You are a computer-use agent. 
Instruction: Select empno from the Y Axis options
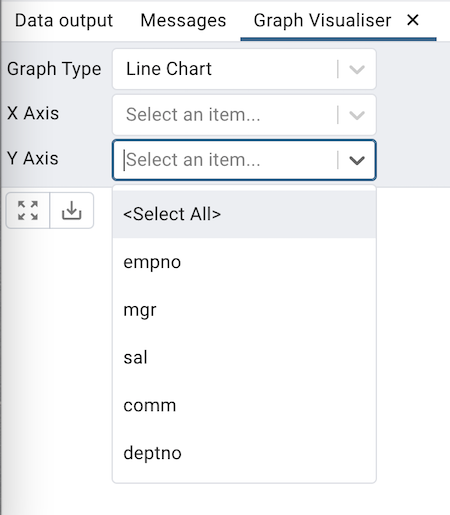244,262
